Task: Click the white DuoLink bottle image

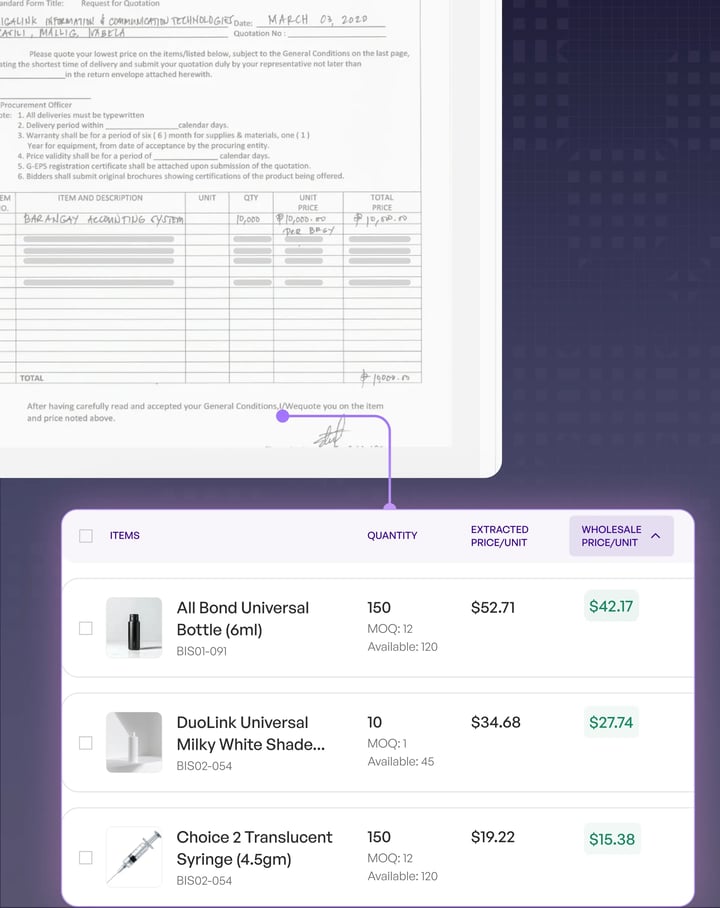Action: 134,742
